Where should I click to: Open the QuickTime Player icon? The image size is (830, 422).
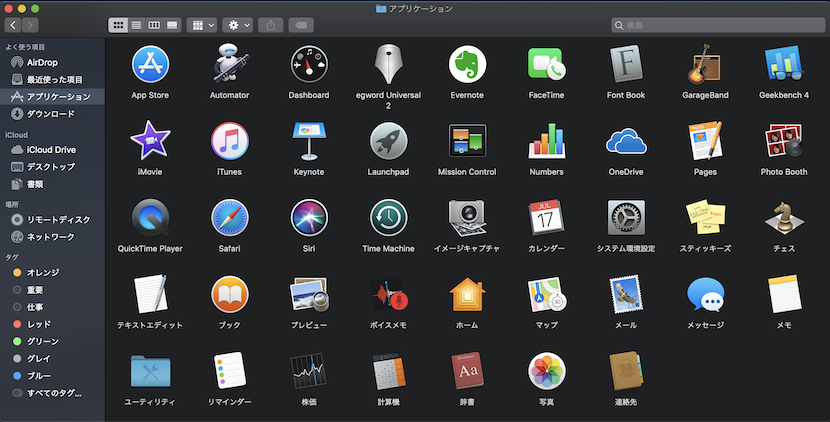point(150,218)
